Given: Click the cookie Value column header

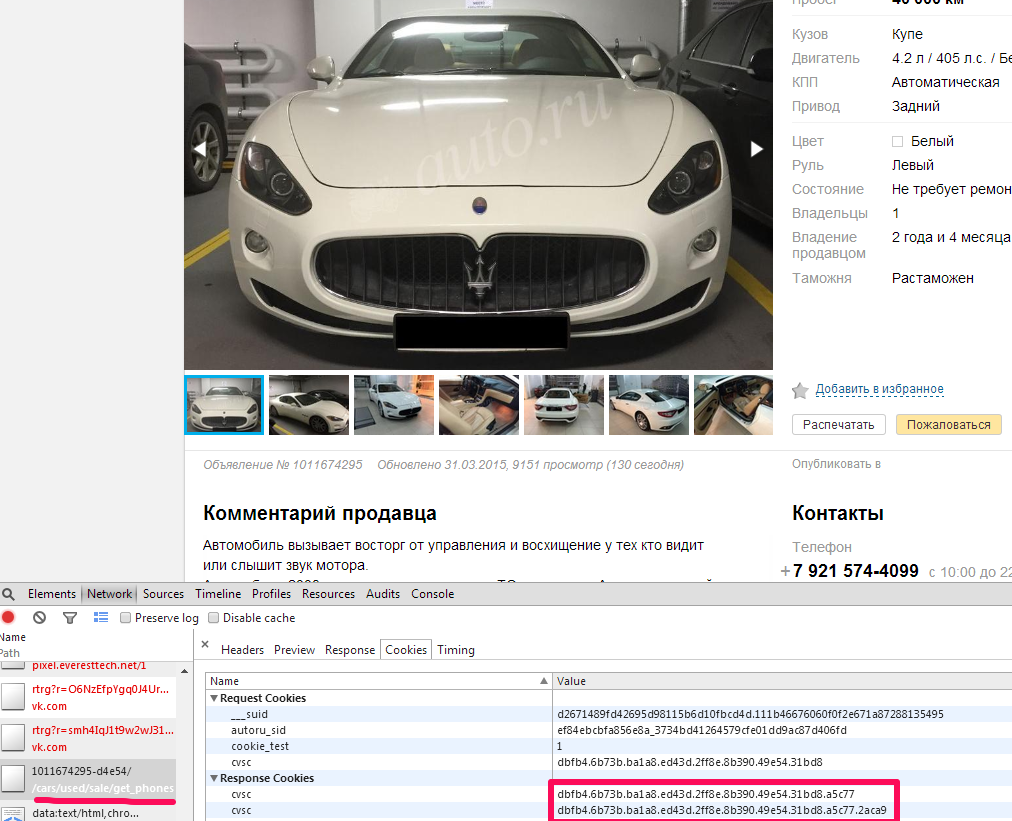Looking at the screenshot, I should (x=782, y=681).
